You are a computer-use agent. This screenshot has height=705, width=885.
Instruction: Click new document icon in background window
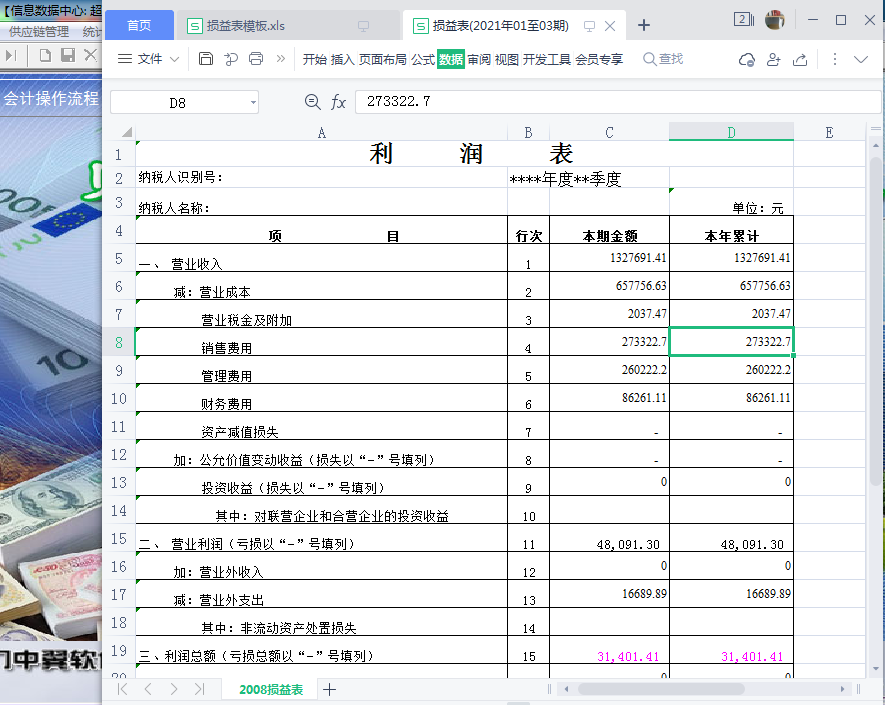pyautogui.click(x=45, y=55)
